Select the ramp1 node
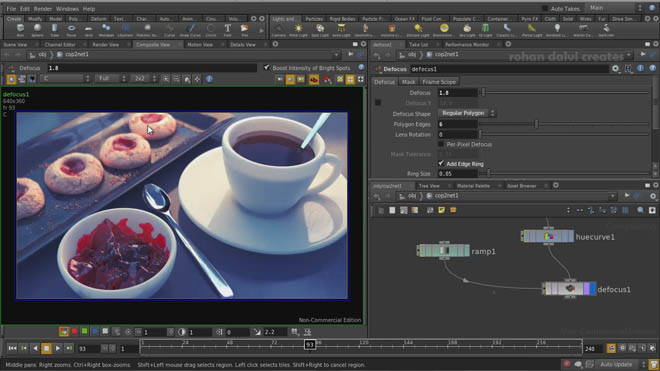This screenshot has width=660, height=371. (x=444, y=251)
